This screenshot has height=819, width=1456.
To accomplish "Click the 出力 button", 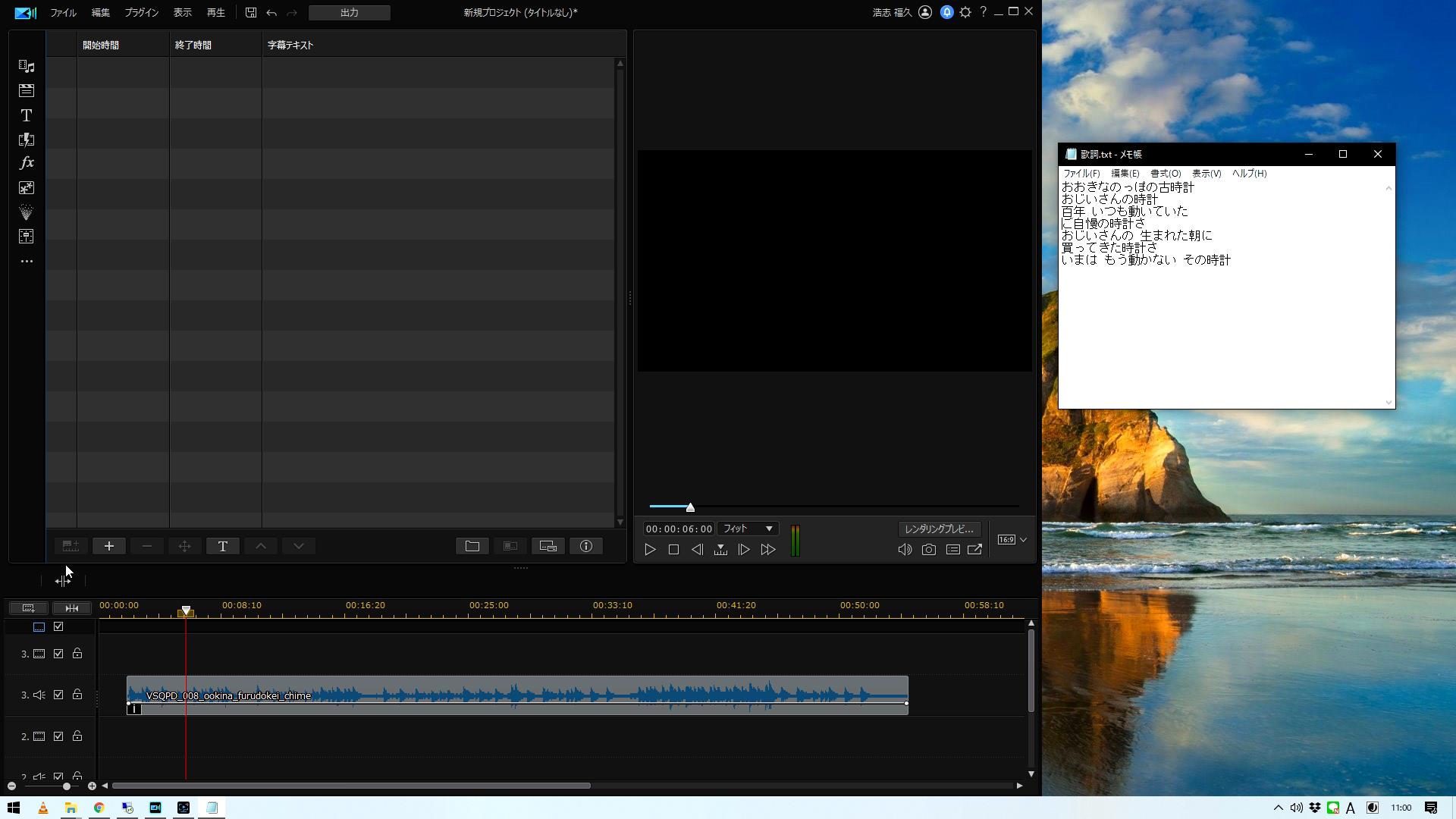I will pyautogui.click(x=349, y=13).
